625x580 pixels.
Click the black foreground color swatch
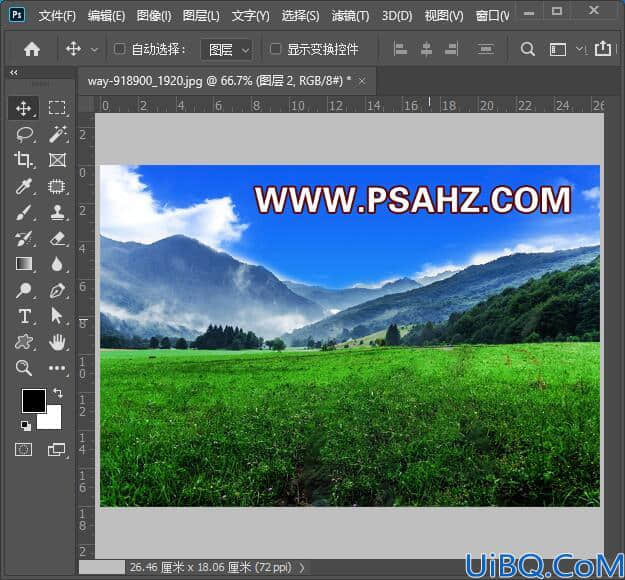point(34,401)
